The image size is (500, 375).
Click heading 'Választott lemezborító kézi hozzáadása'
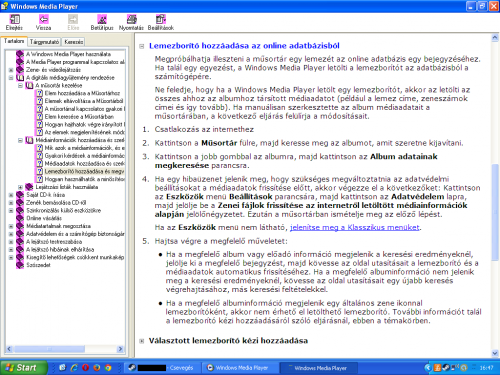tap(228, 341)
